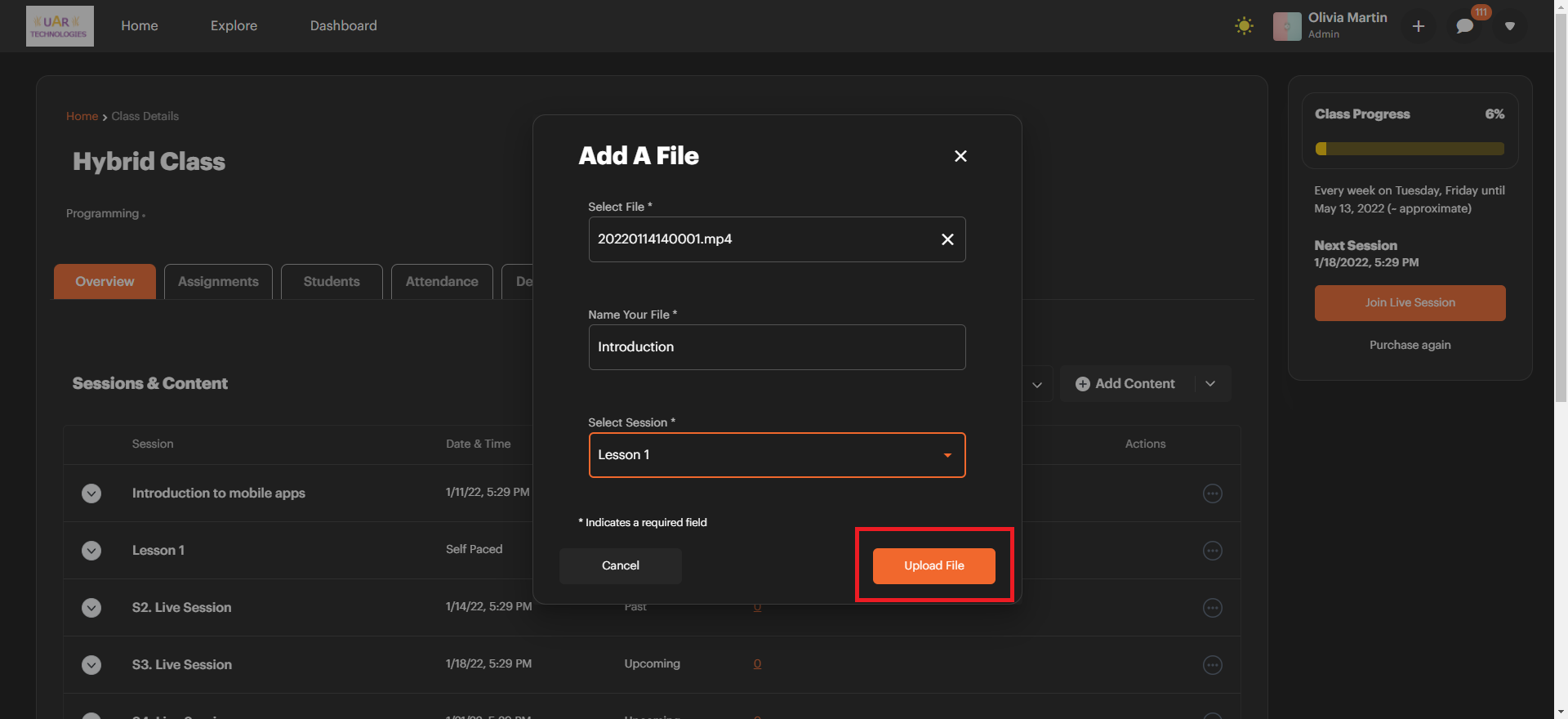Switch to the Students tab
Screen dimensions: 1568x719
332,282
